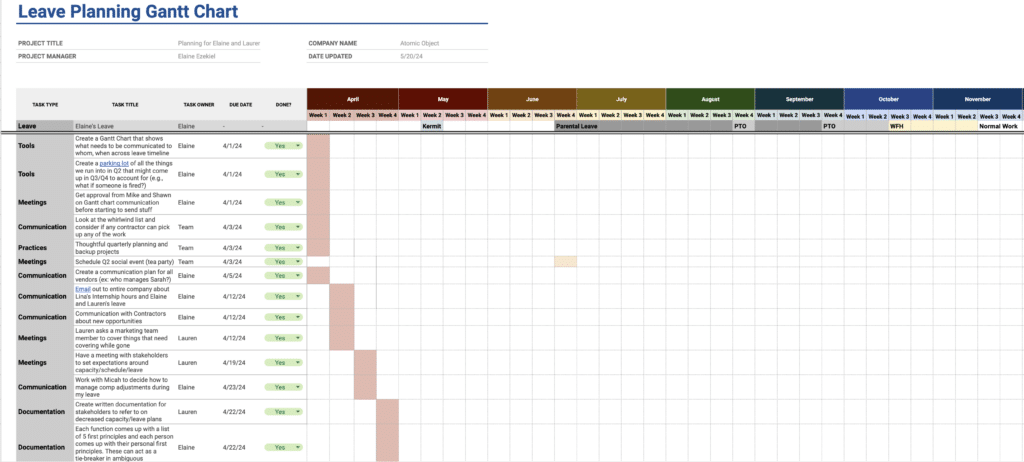
Task: Click the Company Name value 'Atomic Object'
Action: tap(419, 43)
